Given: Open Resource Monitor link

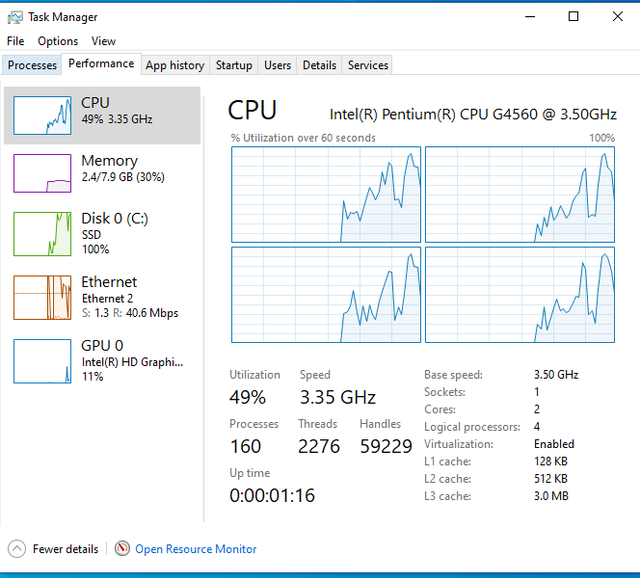Looking at the screenshot, I should coord(196,549).
